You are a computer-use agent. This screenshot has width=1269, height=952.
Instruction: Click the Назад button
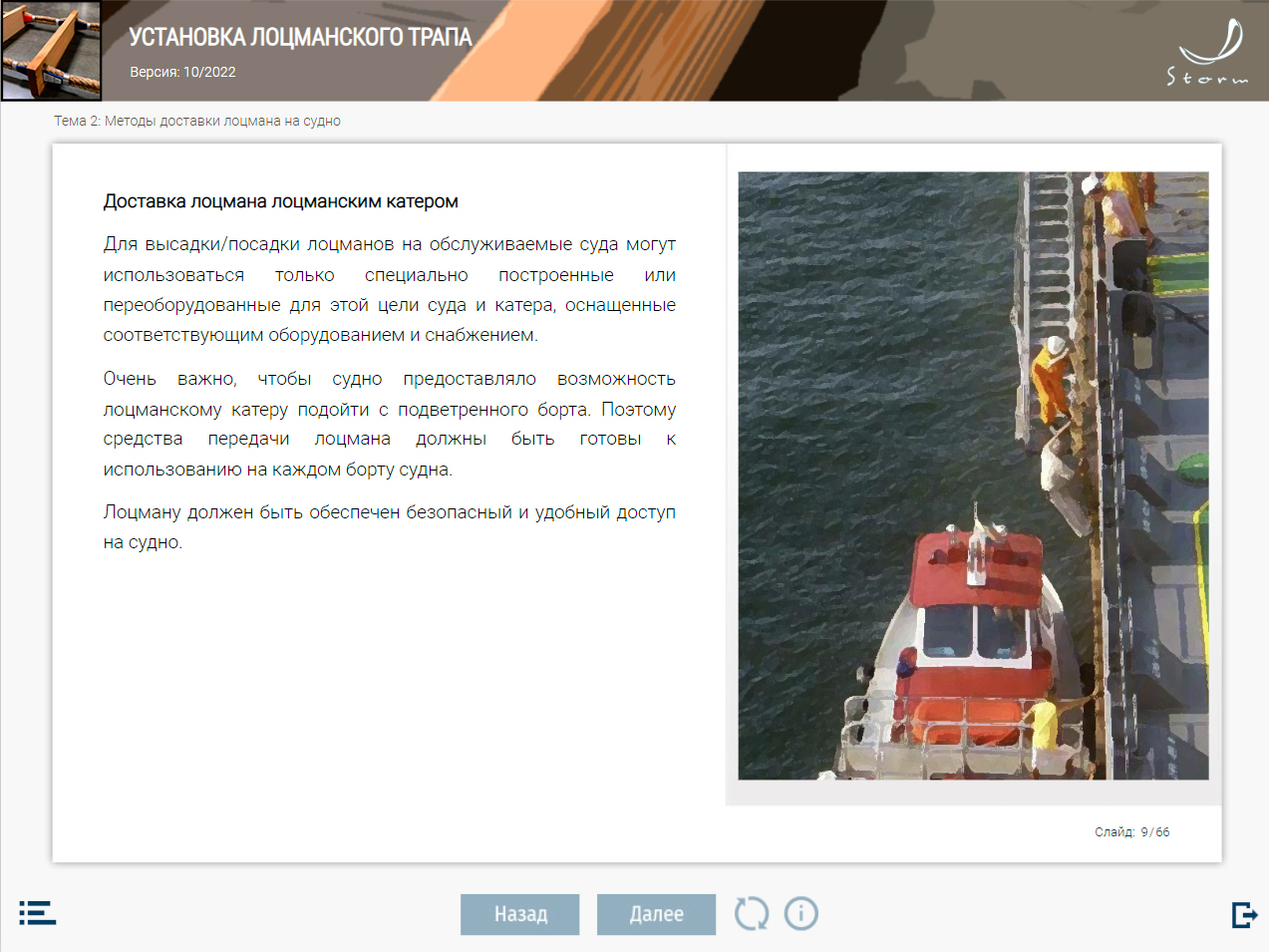(520, 914)
